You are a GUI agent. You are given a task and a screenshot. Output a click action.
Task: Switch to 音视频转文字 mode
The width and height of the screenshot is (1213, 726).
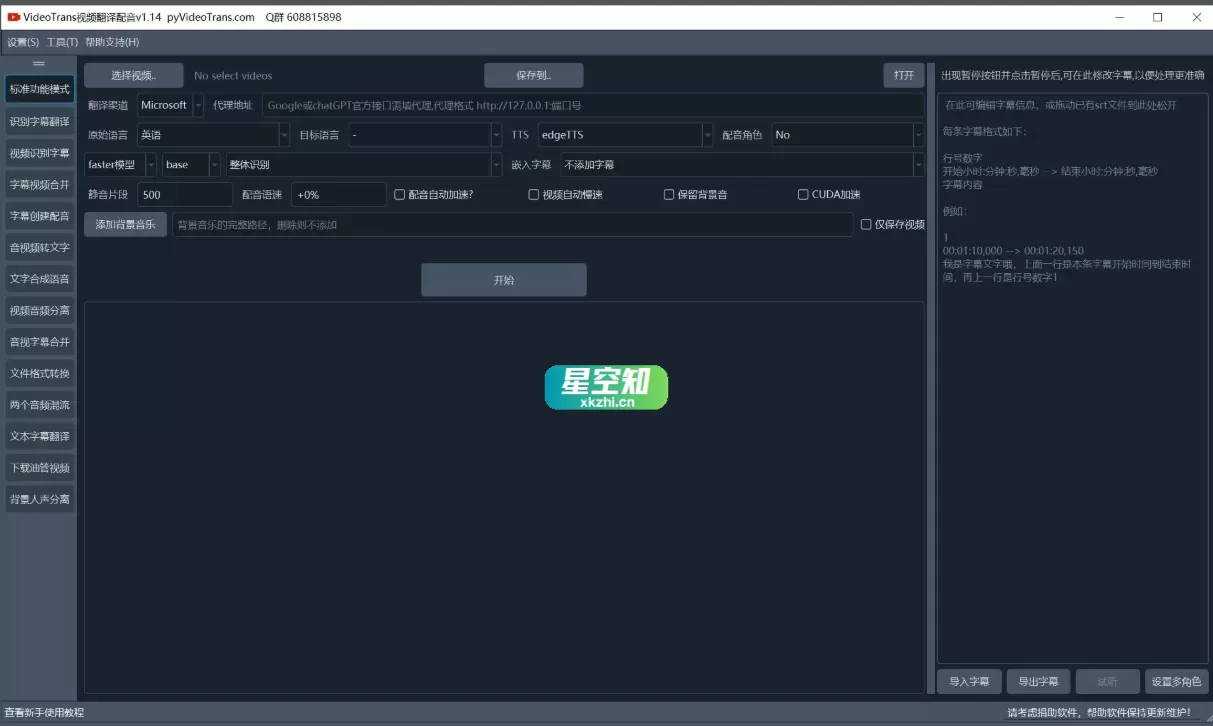point(39,247)
